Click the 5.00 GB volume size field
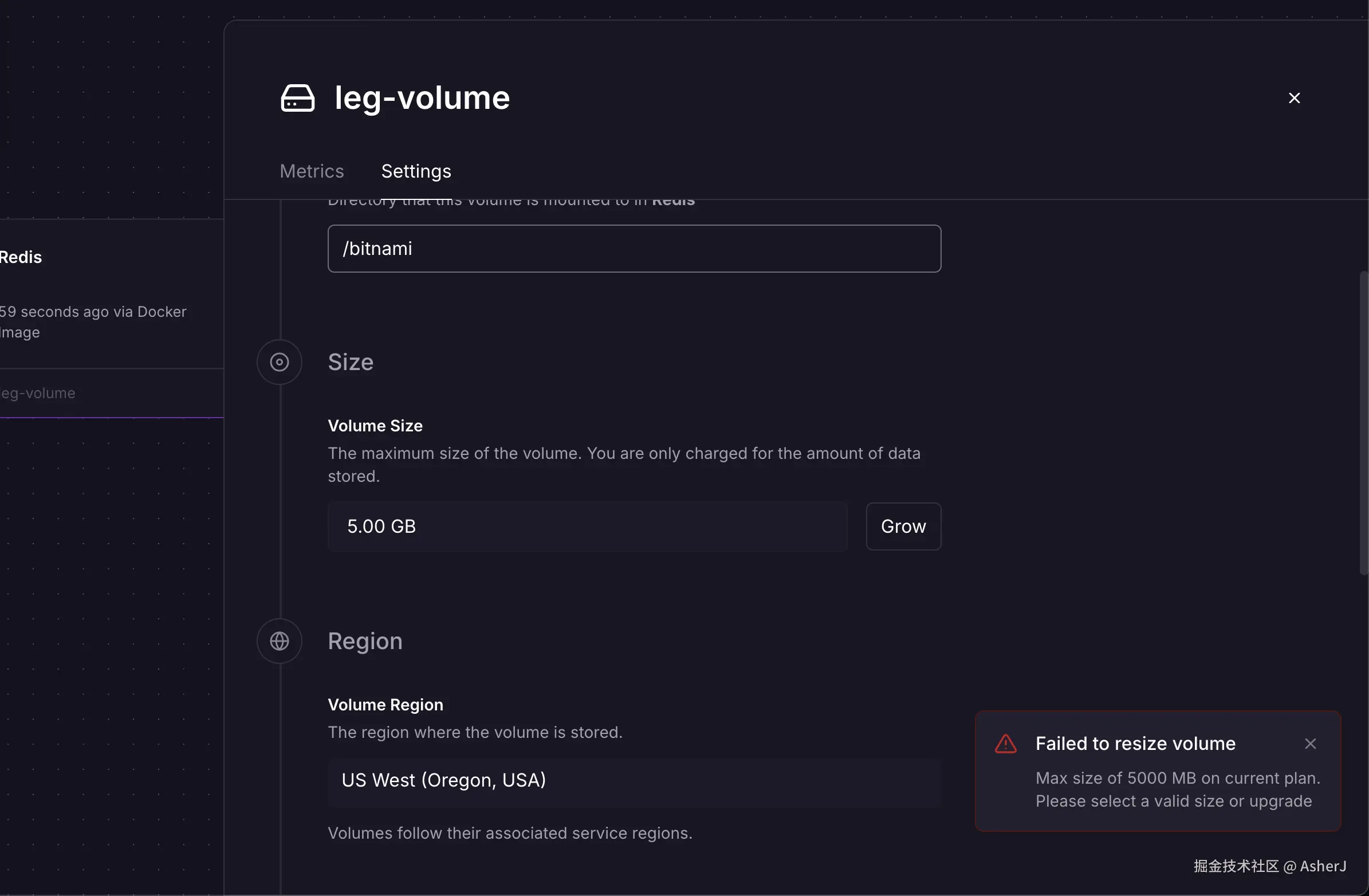1369x896 pixels. pos(587,526)
